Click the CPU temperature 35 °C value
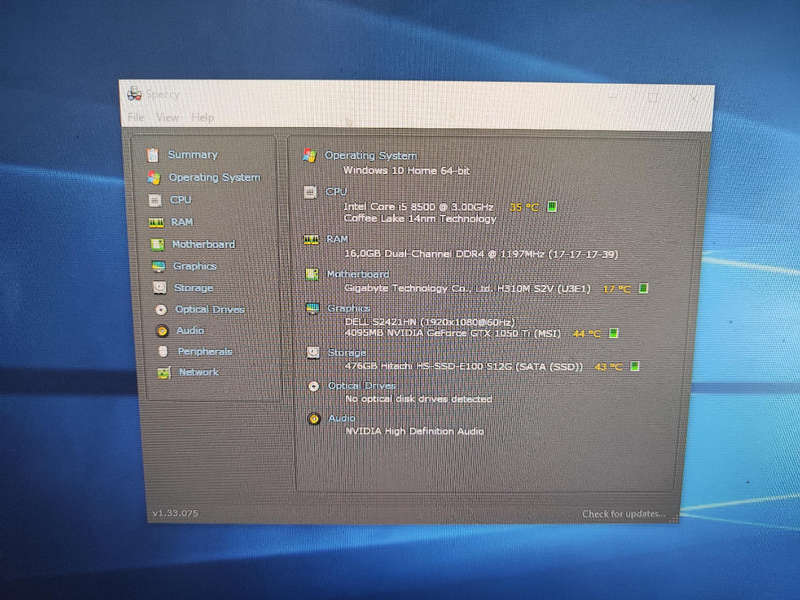 click(524, 207)
